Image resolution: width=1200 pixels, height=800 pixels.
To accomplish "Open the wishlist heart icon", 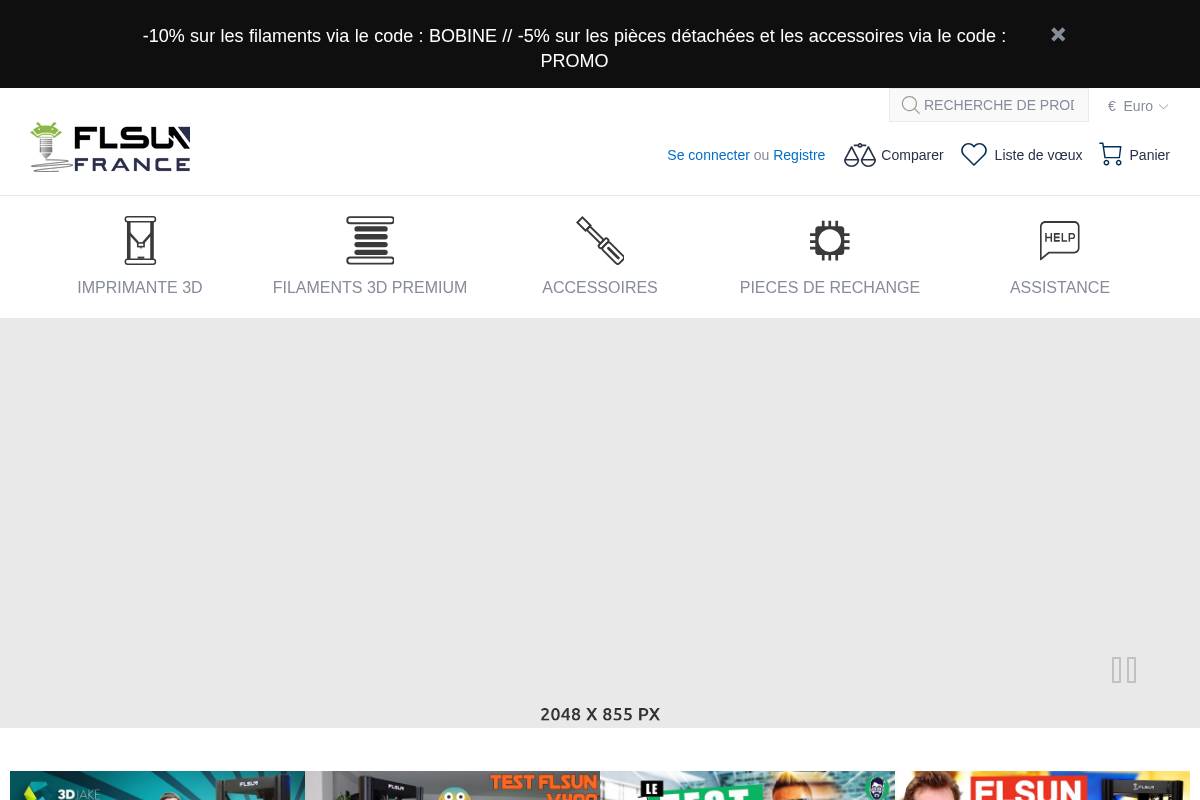I will click(x=974, y=155).
